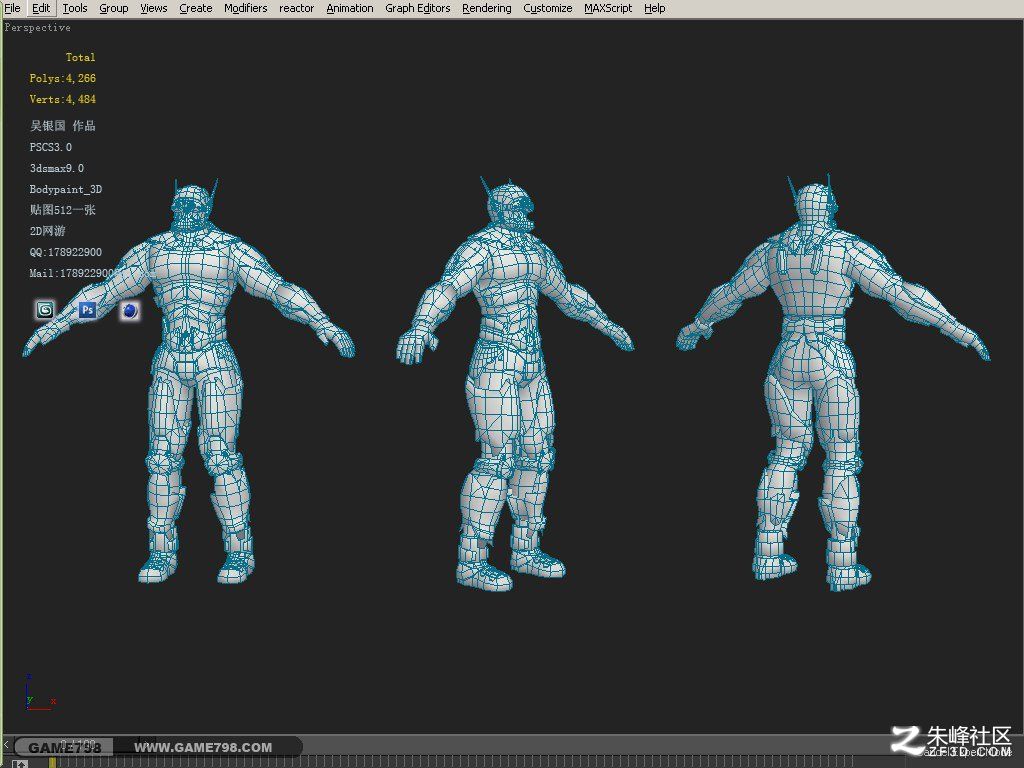Click the yellow Total statistics heading
The height and width of the screenshot is (768, 1024).
point(80,57)
